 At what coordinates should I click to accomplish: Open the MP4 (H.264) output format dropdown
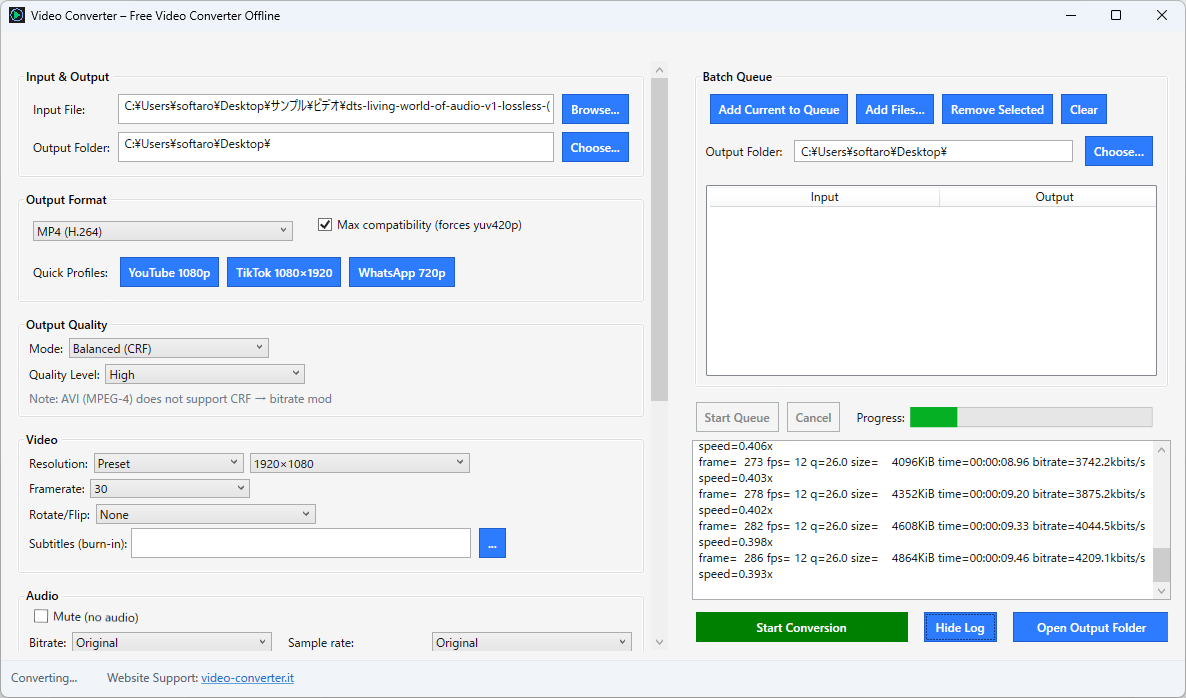click(x=162, y=232)
